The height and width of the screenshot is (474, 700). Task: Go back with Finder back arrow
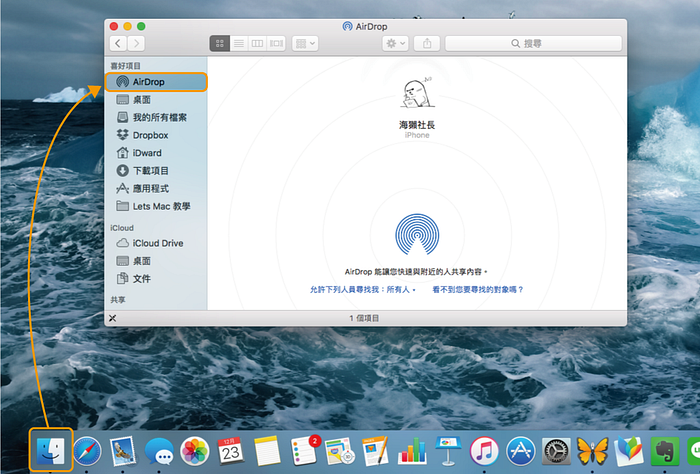118,43
